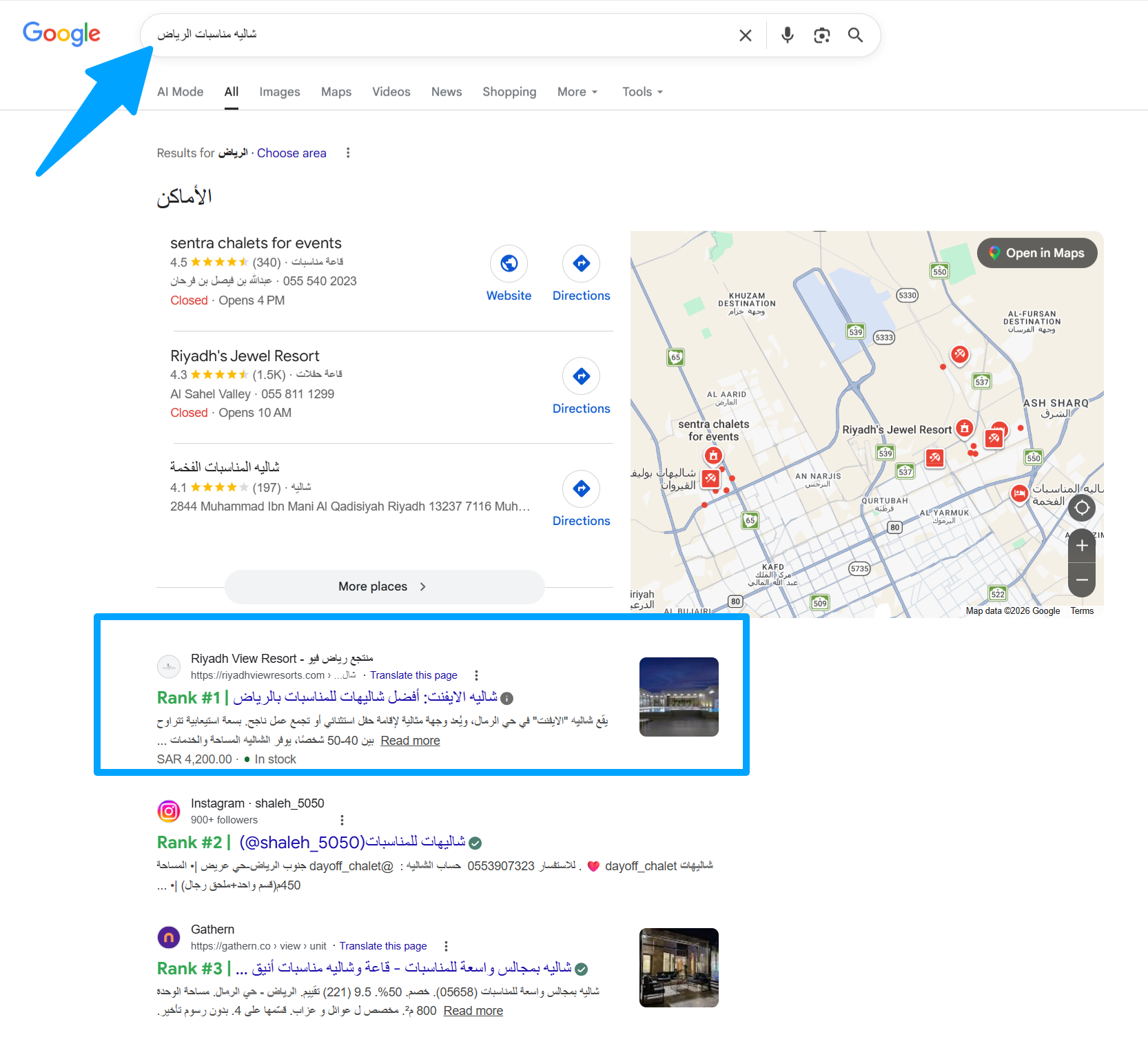
Task: Switch to the Images tab
Action: 279,92
